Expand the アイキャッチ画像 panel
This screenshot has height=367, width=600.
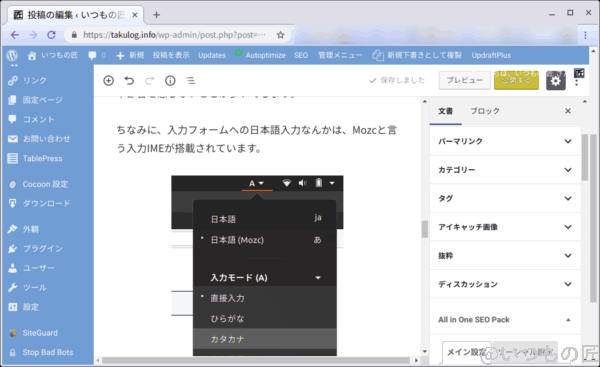point(505,227)
